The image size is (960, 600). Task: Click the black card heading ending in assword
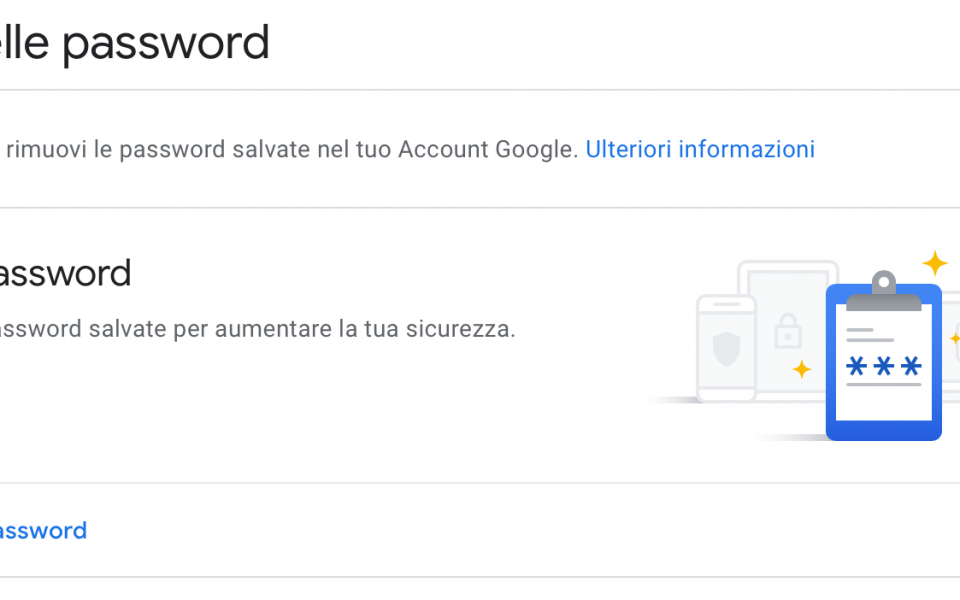66,273
